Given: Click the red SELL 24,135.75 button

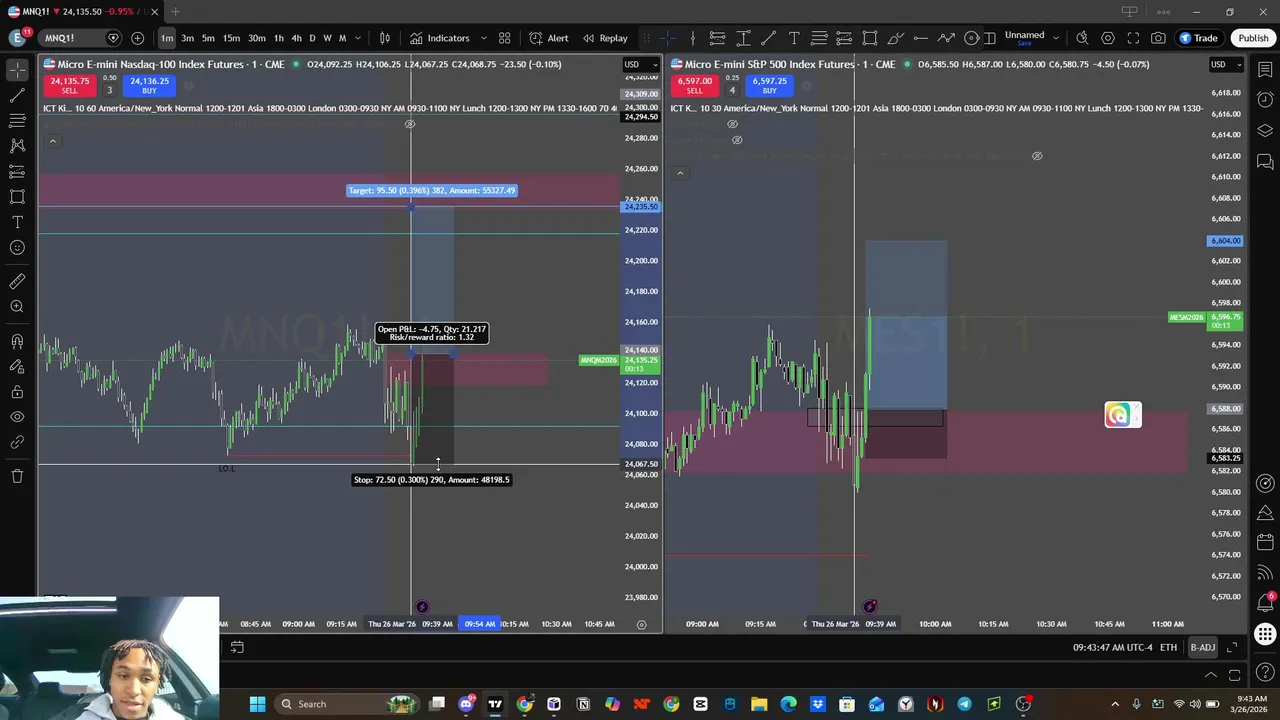Looking at the screenshot, I should [x=69, y=85].
